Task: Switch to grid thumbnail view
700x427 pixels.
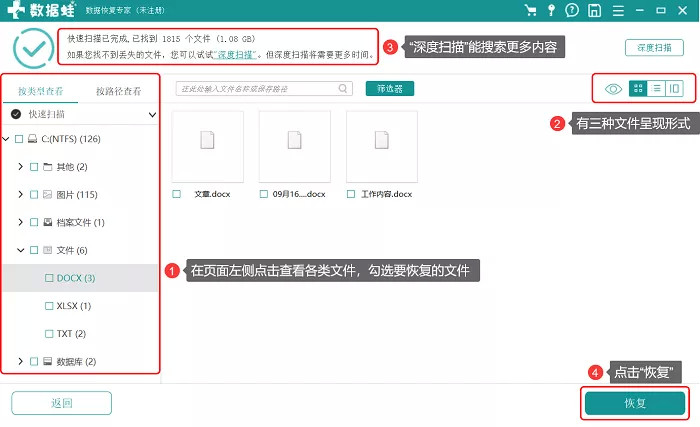Action: 638,88
